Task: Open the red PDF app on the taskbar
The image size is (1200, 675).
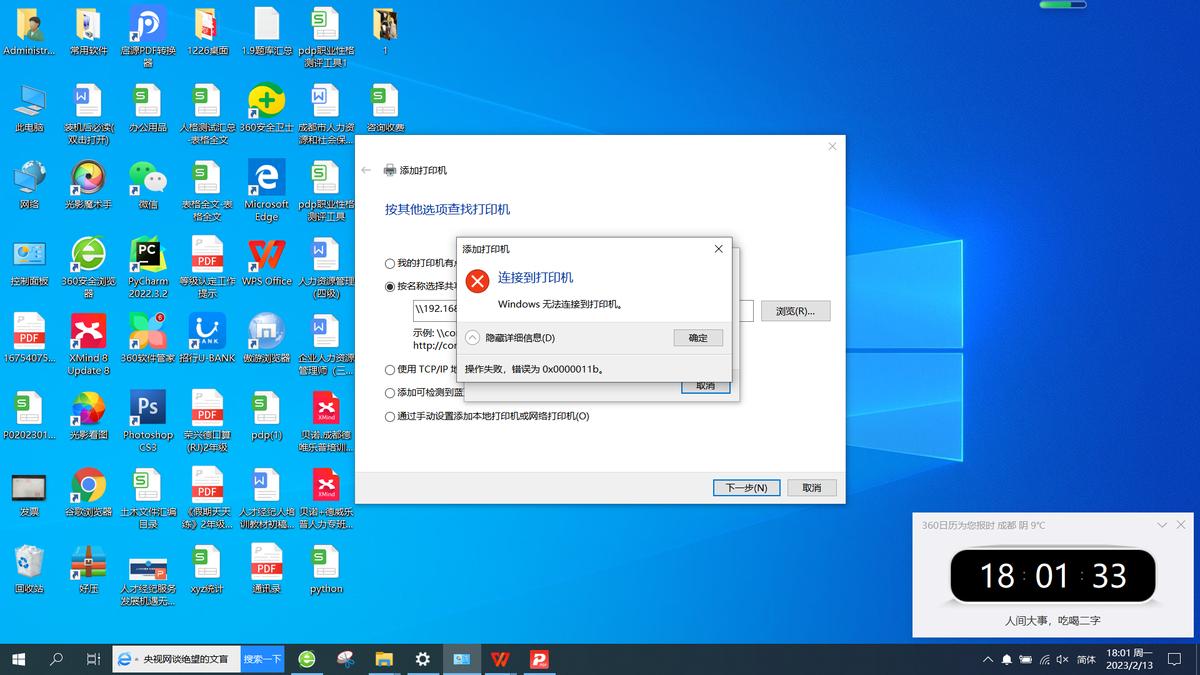Action: point(539,659)
